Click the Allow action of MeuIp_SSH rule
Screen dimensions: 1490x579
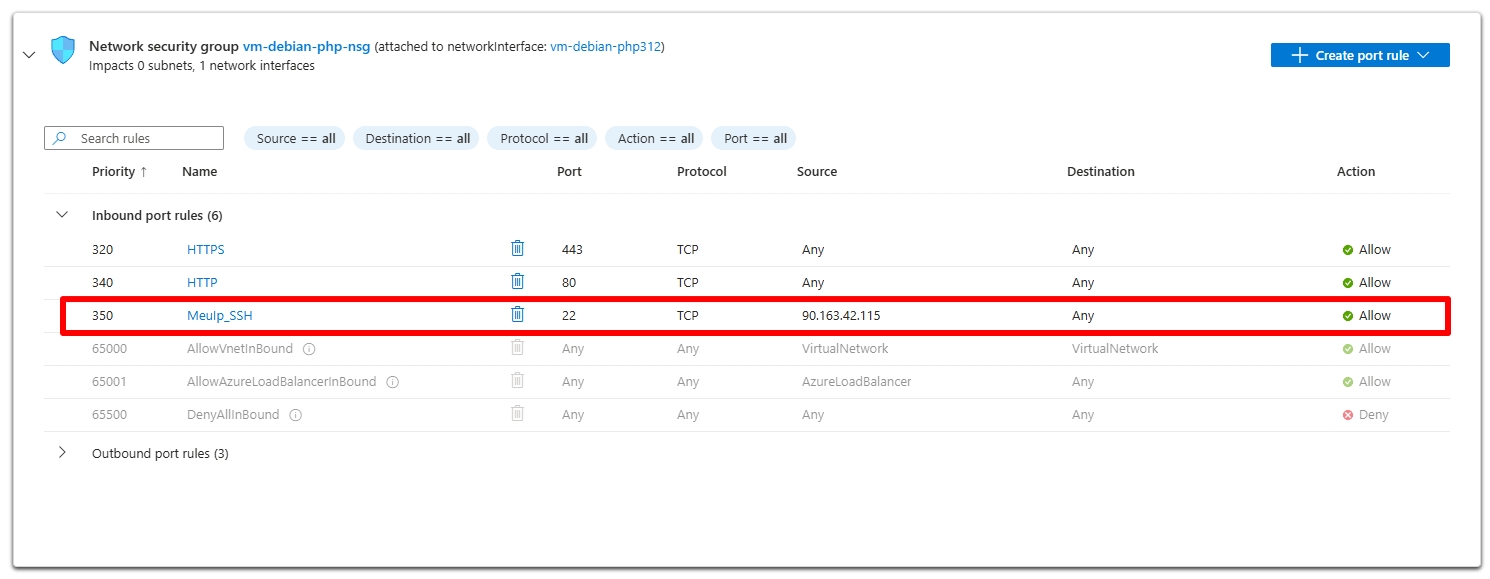click(1367, 316)
